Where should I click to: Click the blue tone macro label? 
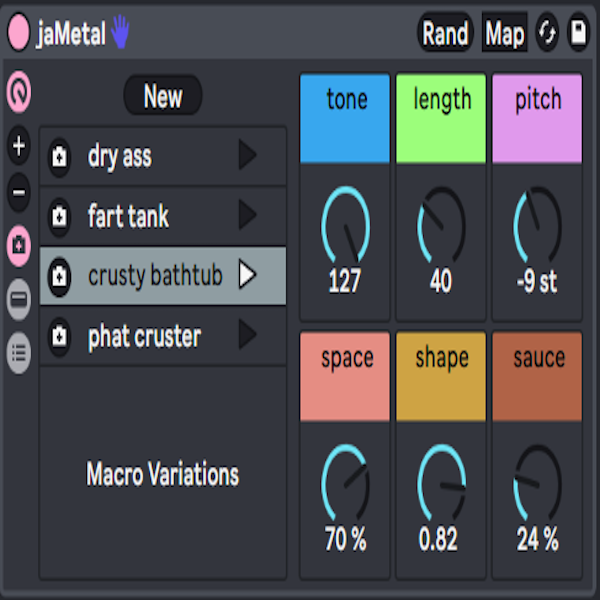[x=345, y=117]
